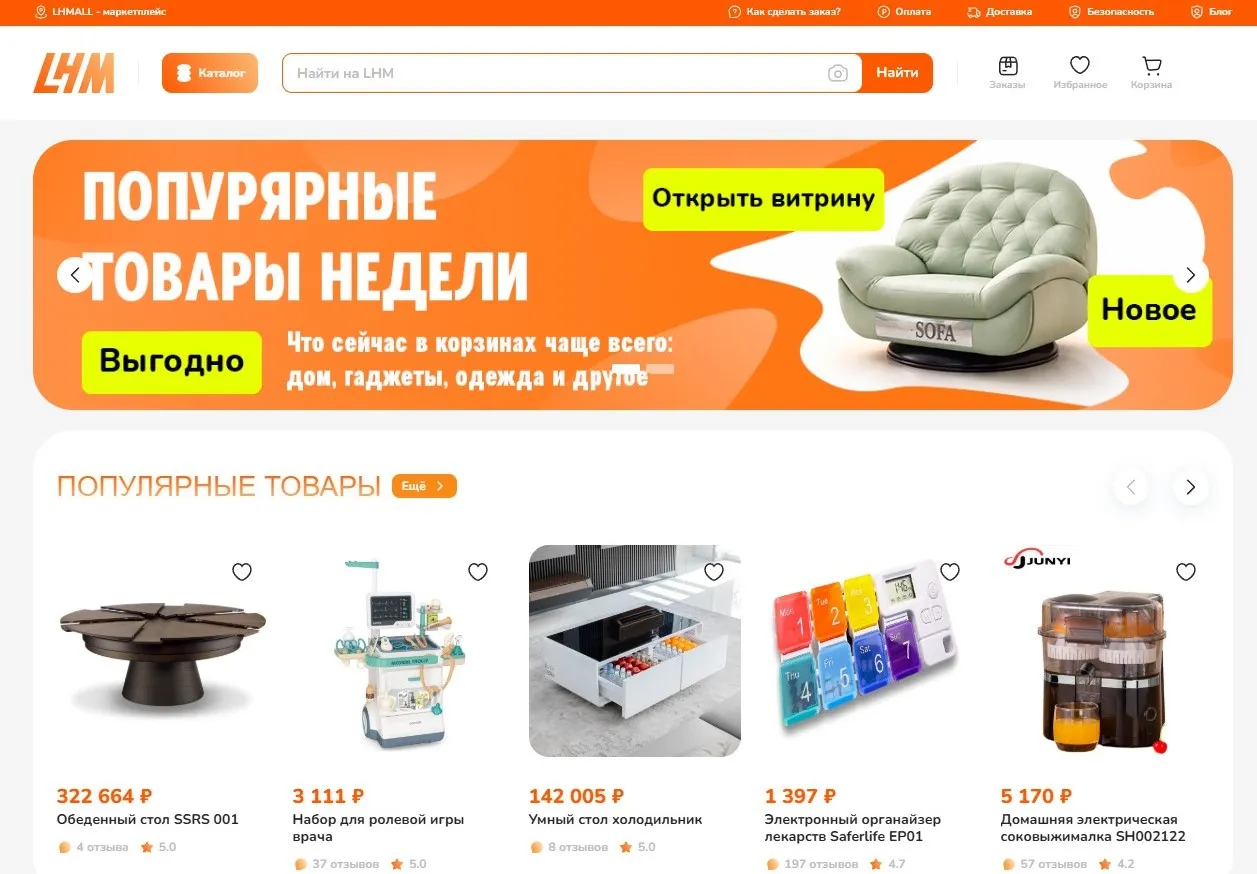Click Открыть витрину banner button
This screenshot has height=874, width=1257.
(x=764, y=199)
